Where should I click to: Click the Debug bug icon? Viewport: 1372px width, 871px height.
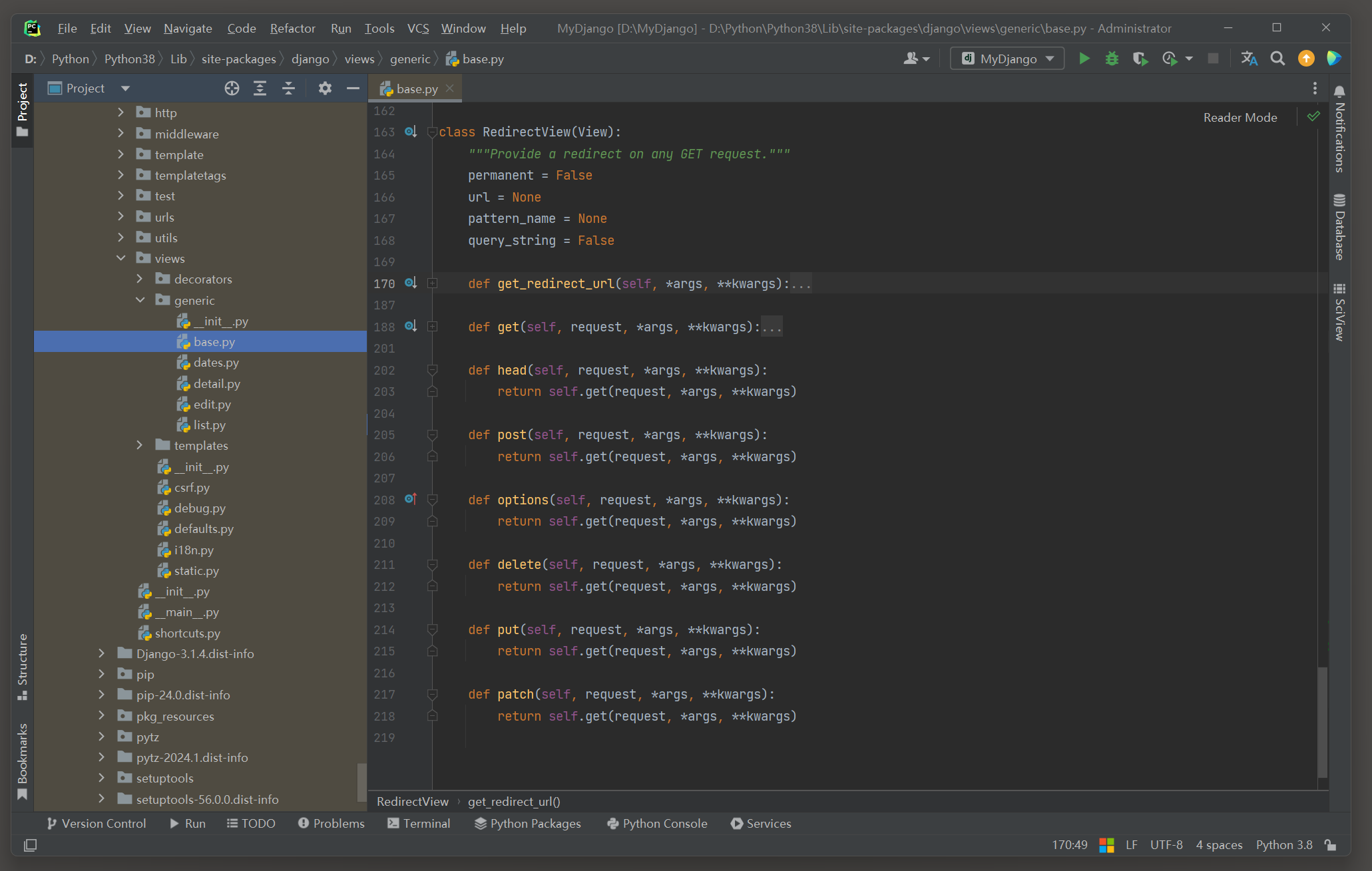tap(1112, 59)
